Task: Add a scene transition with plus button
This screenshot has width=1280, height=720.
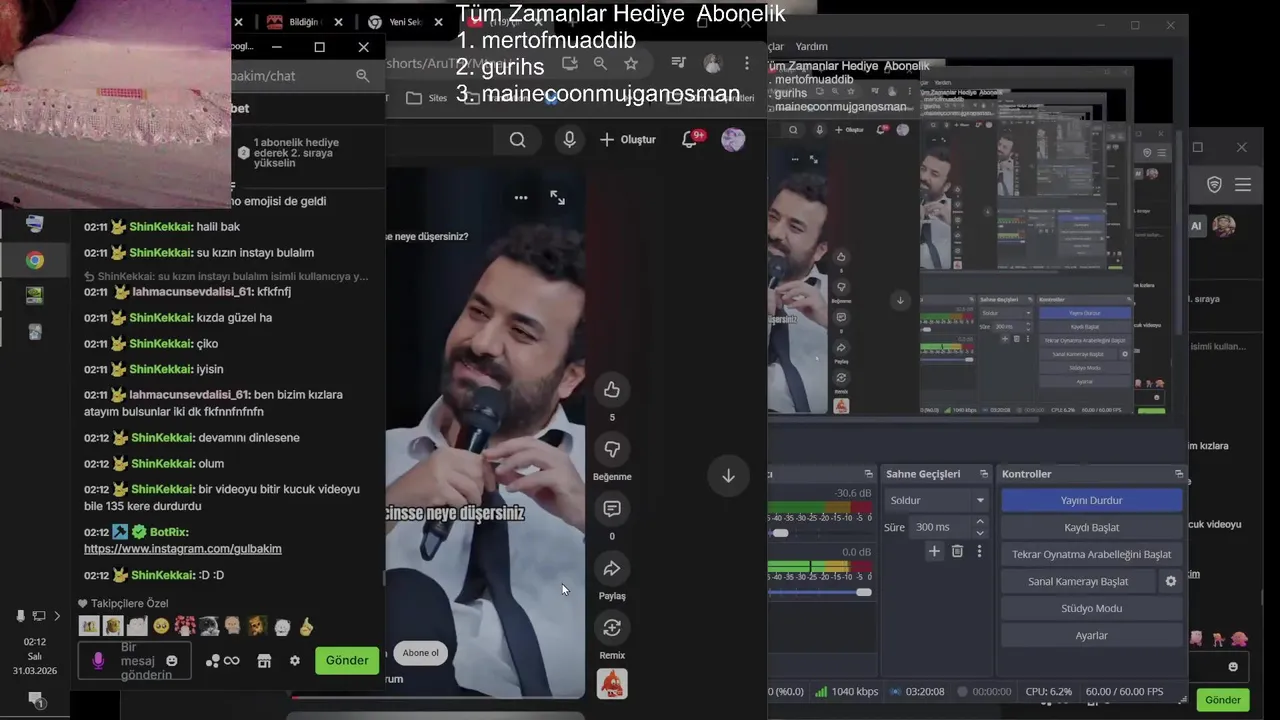Action: (x=934, y=551)
